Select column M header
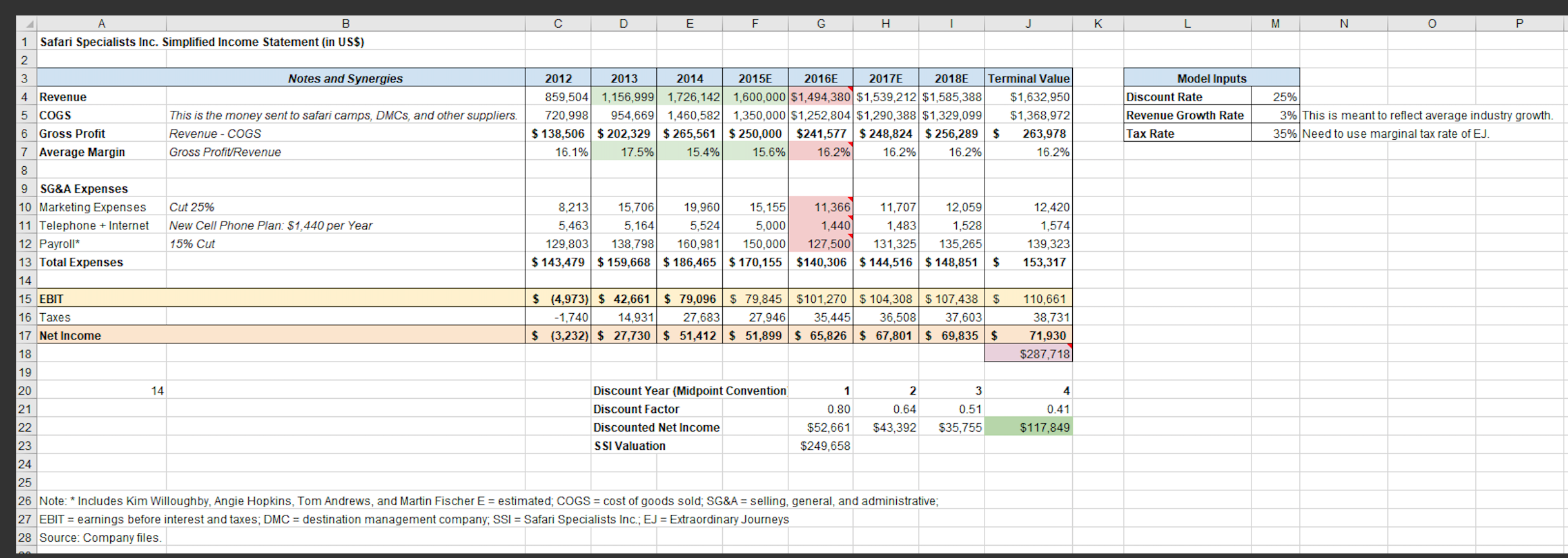 click(1275, 24)
